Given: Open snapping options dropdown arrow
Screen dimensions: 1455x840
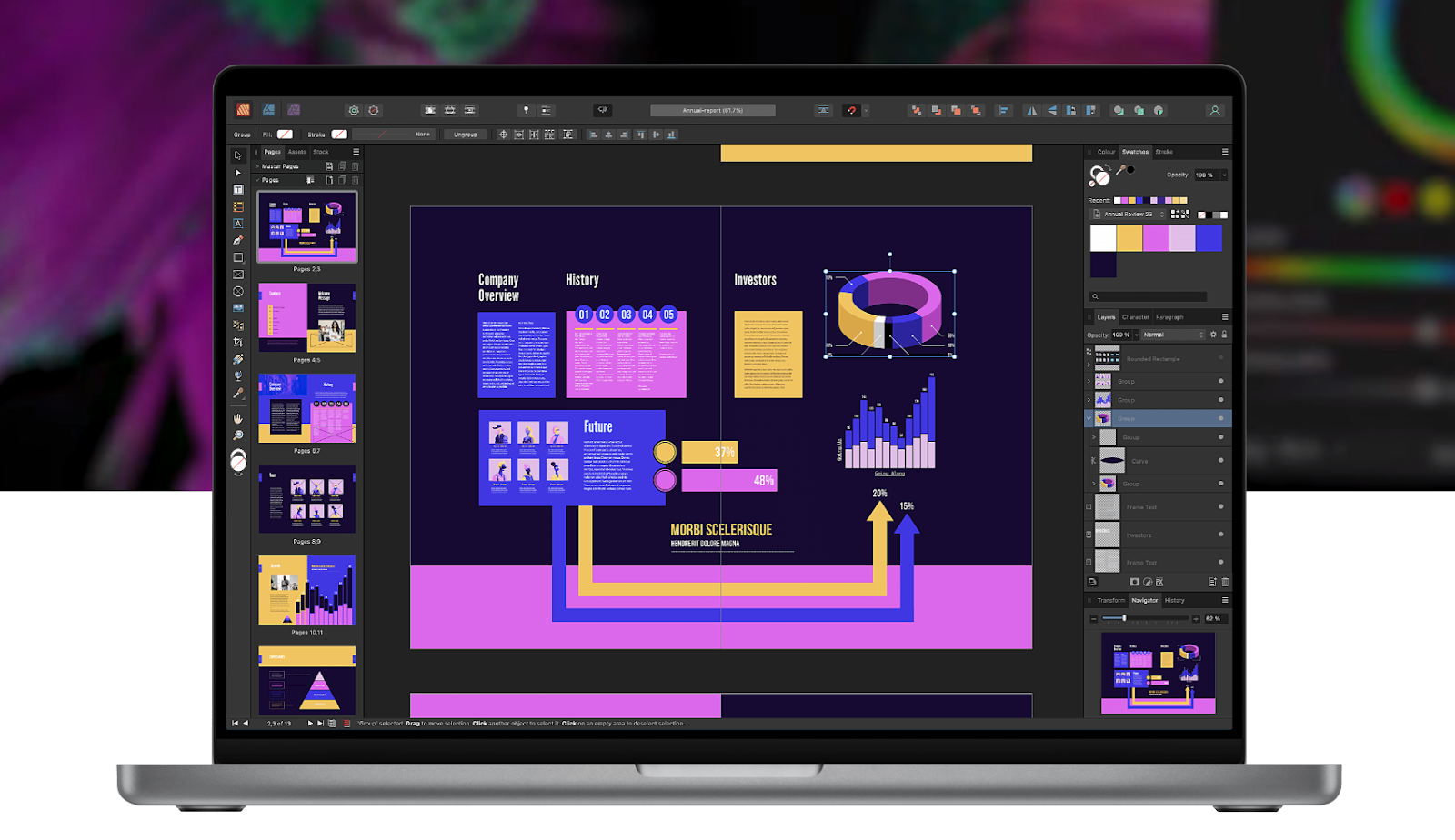Looking at the screenshot, I should click(866, 111).
